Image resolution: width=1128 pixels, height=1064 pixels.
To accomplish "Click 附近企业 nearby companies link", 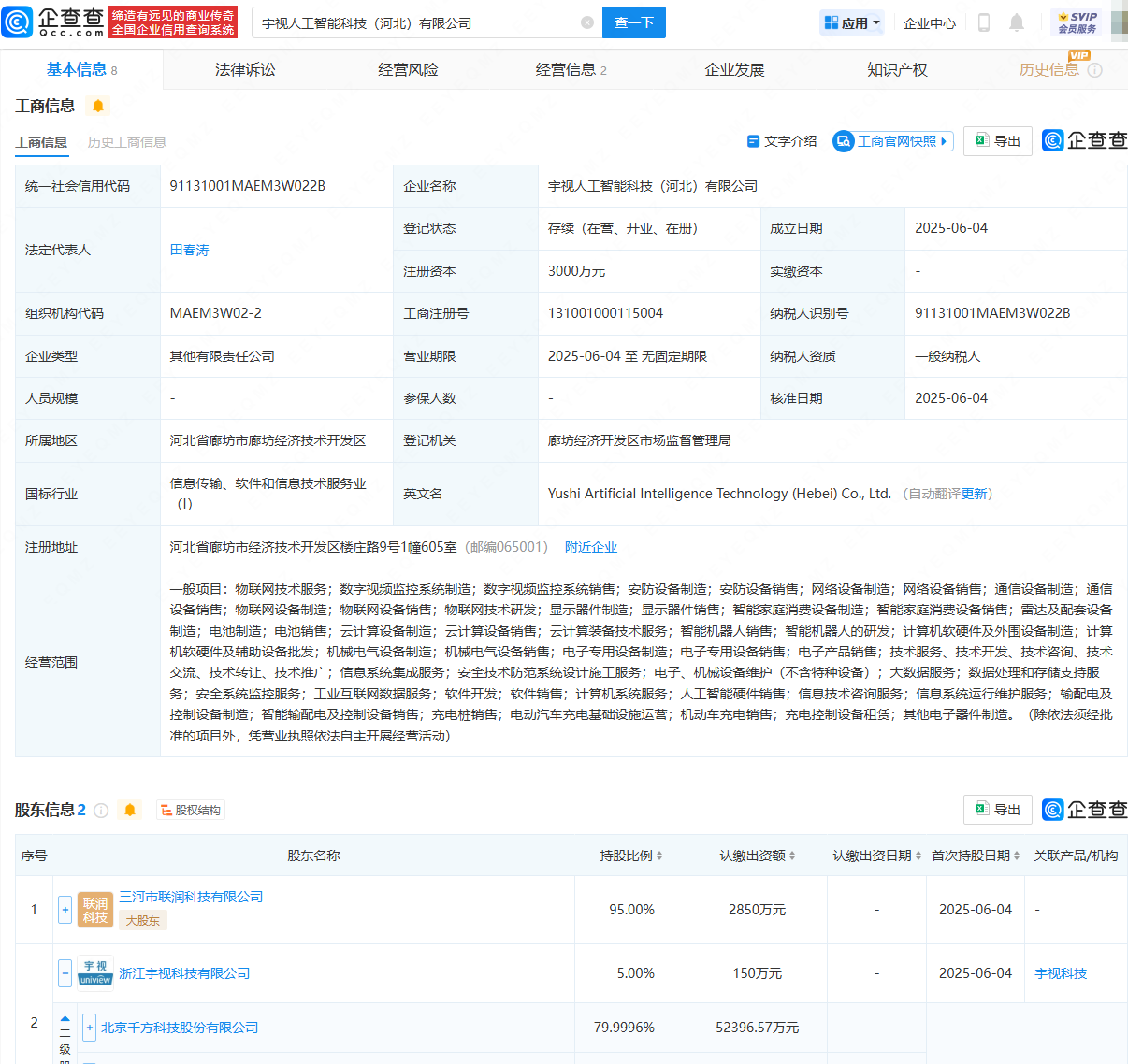I will click(x=591, y=547).
